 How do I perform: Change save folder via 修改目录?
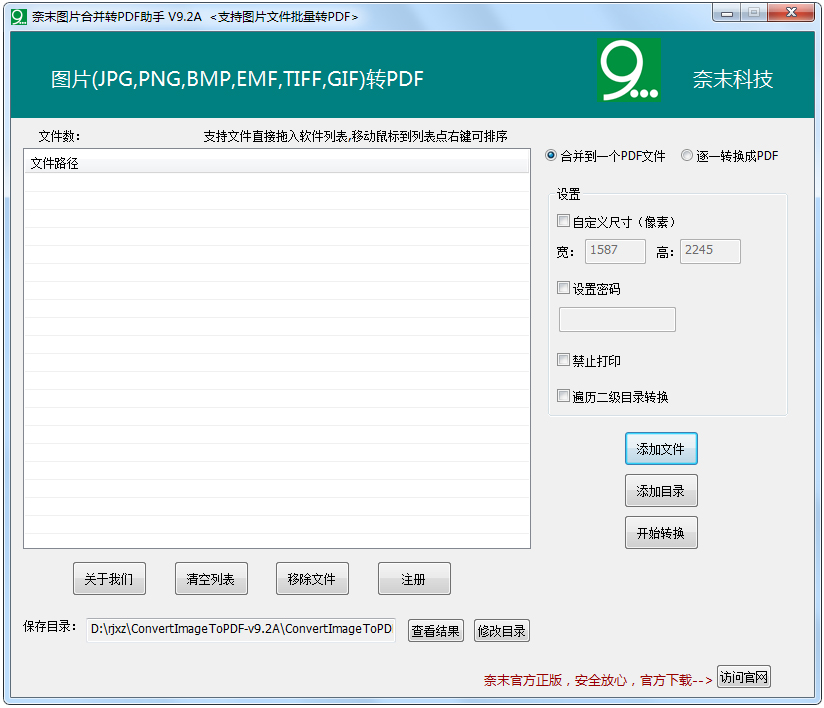tap(502, 631)
